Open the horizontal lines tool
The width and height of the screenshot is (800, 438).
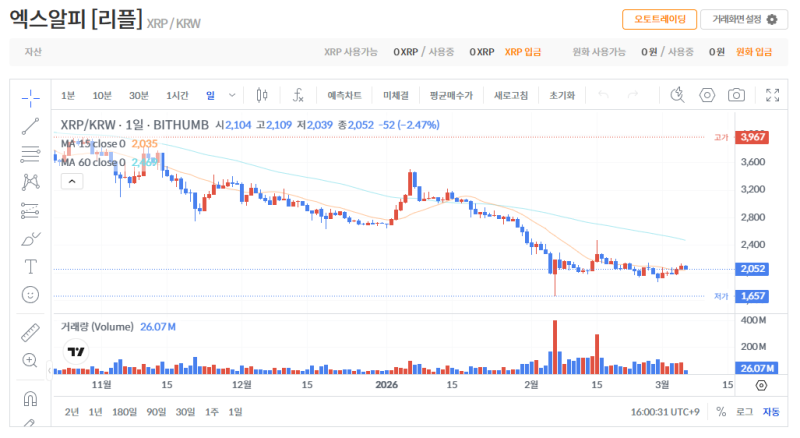[31, 154]
